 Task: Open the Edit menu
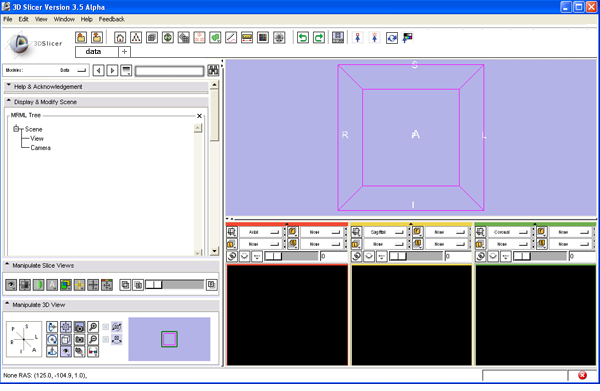click(24, 19)
